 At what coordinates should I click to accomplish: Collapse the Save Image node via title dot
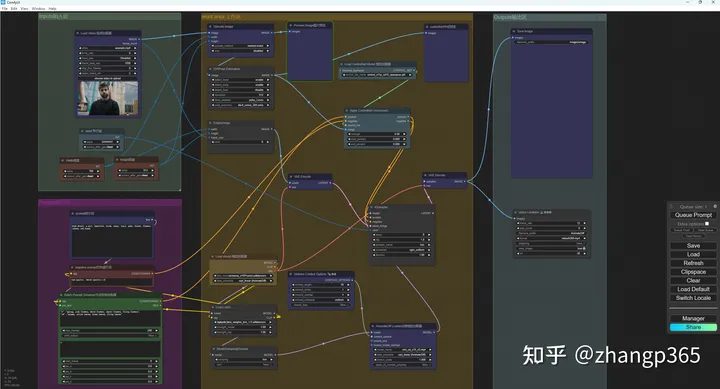coord(514,31)
